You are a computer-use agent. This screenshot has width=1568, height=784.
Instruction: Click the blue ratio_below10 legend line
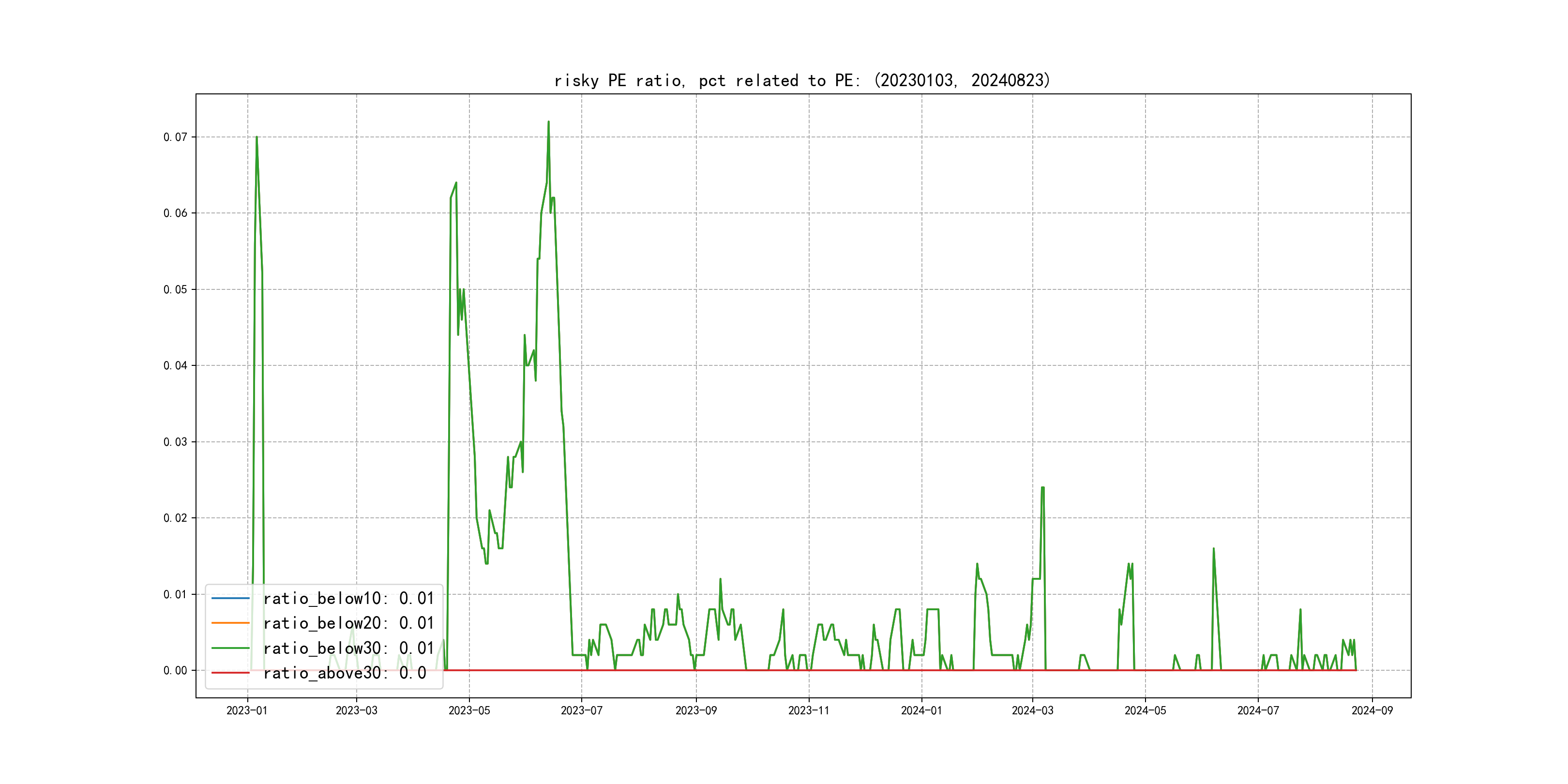point(230,598)
